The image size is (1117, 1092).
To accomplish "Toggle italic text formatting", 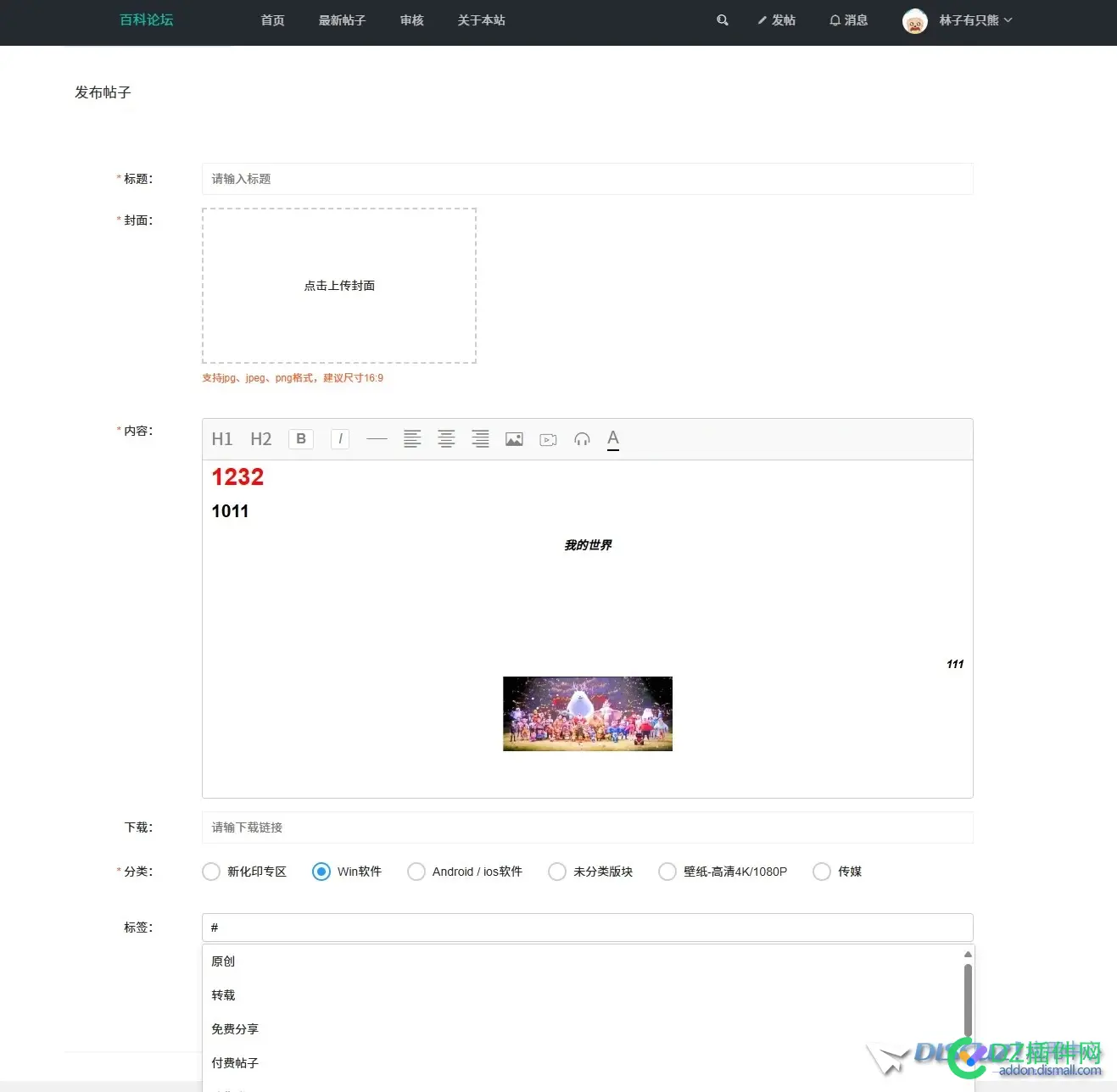I will pos(340,439).
